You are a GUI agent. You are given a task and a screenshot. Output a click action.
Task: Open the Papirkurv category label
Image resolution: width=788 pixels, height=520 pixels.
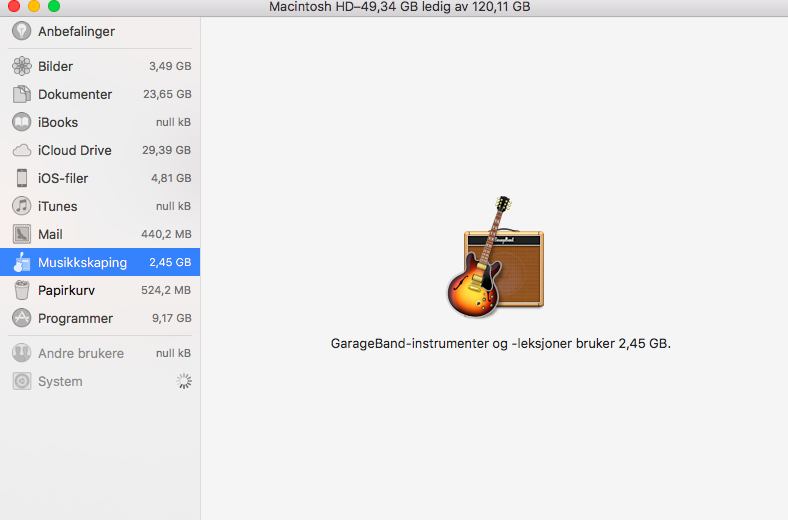point(66,290)
